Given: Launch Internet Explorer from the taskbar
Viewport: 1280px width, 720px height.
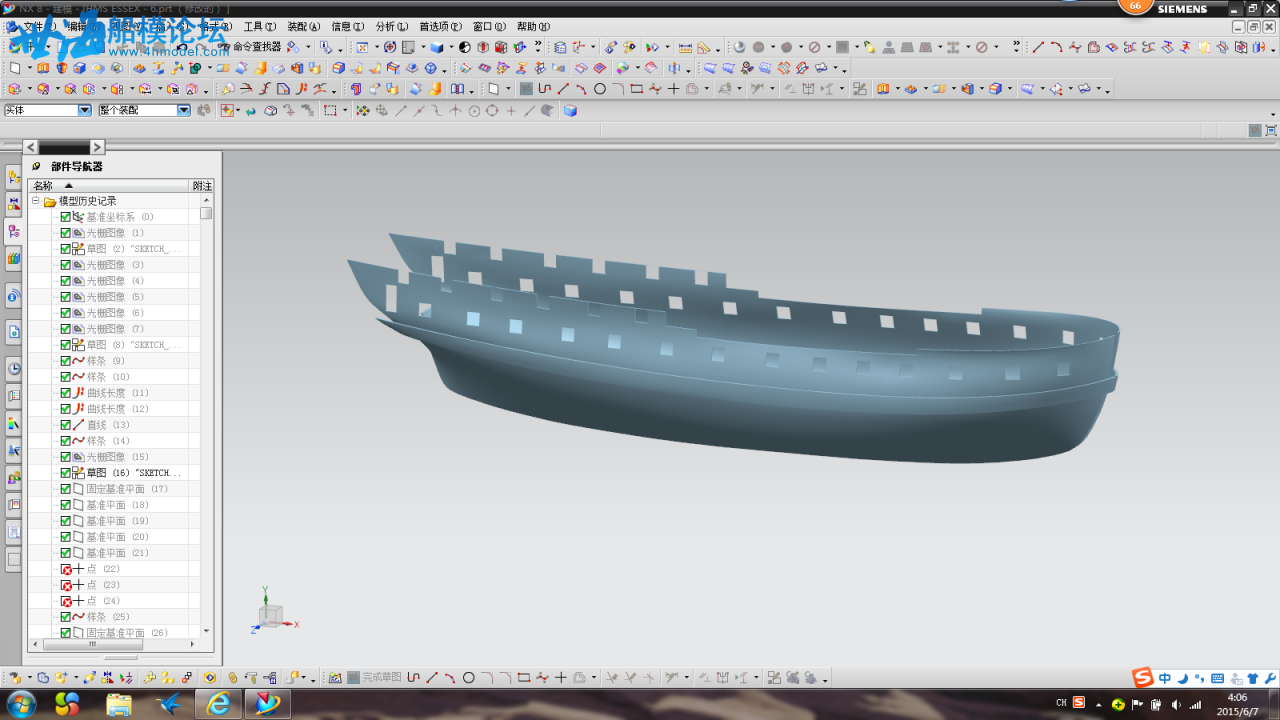Looking at the screenshot, I should [x=218, y=703].
